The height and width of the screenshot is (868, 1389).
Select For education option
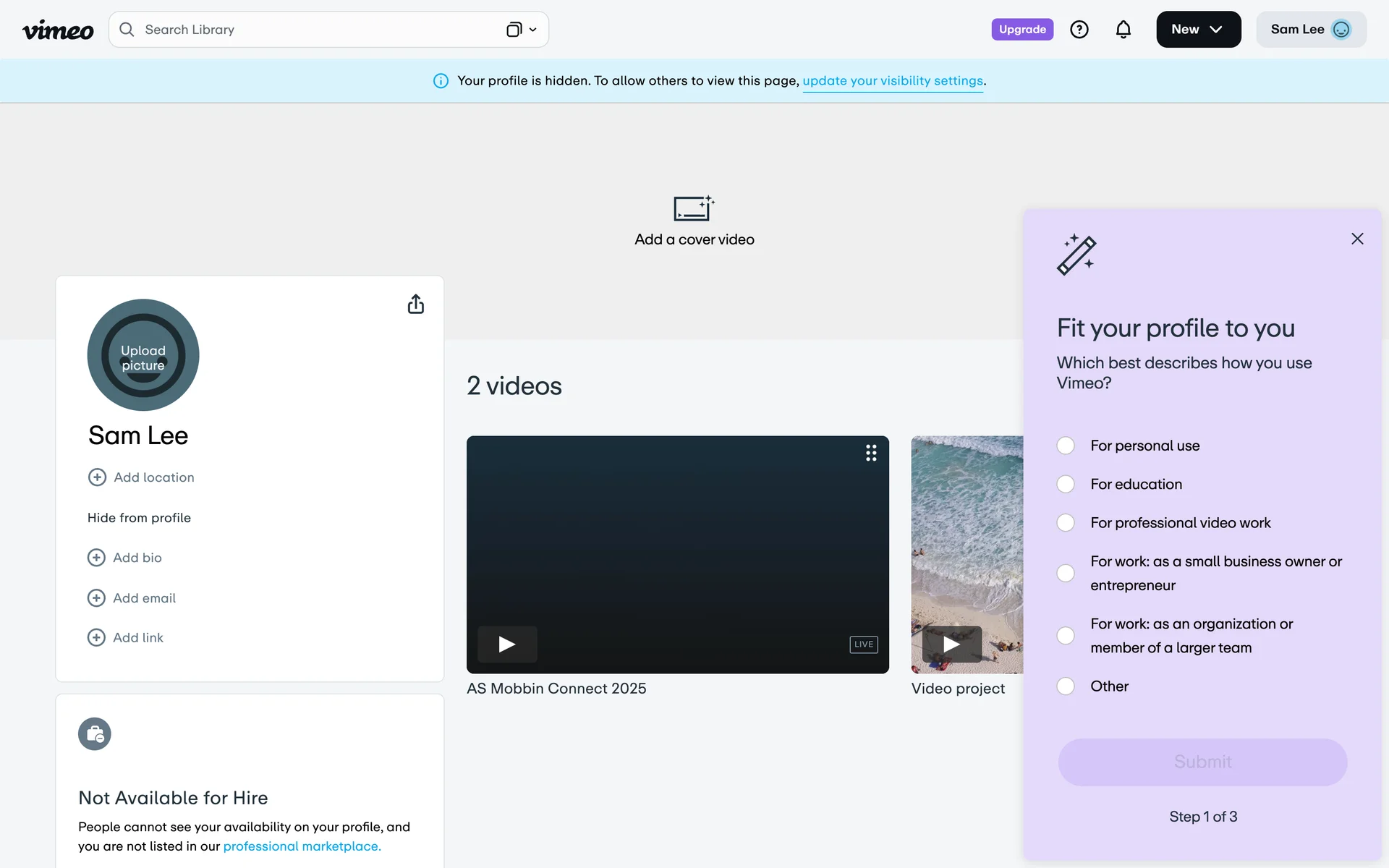click(1066, 484)
